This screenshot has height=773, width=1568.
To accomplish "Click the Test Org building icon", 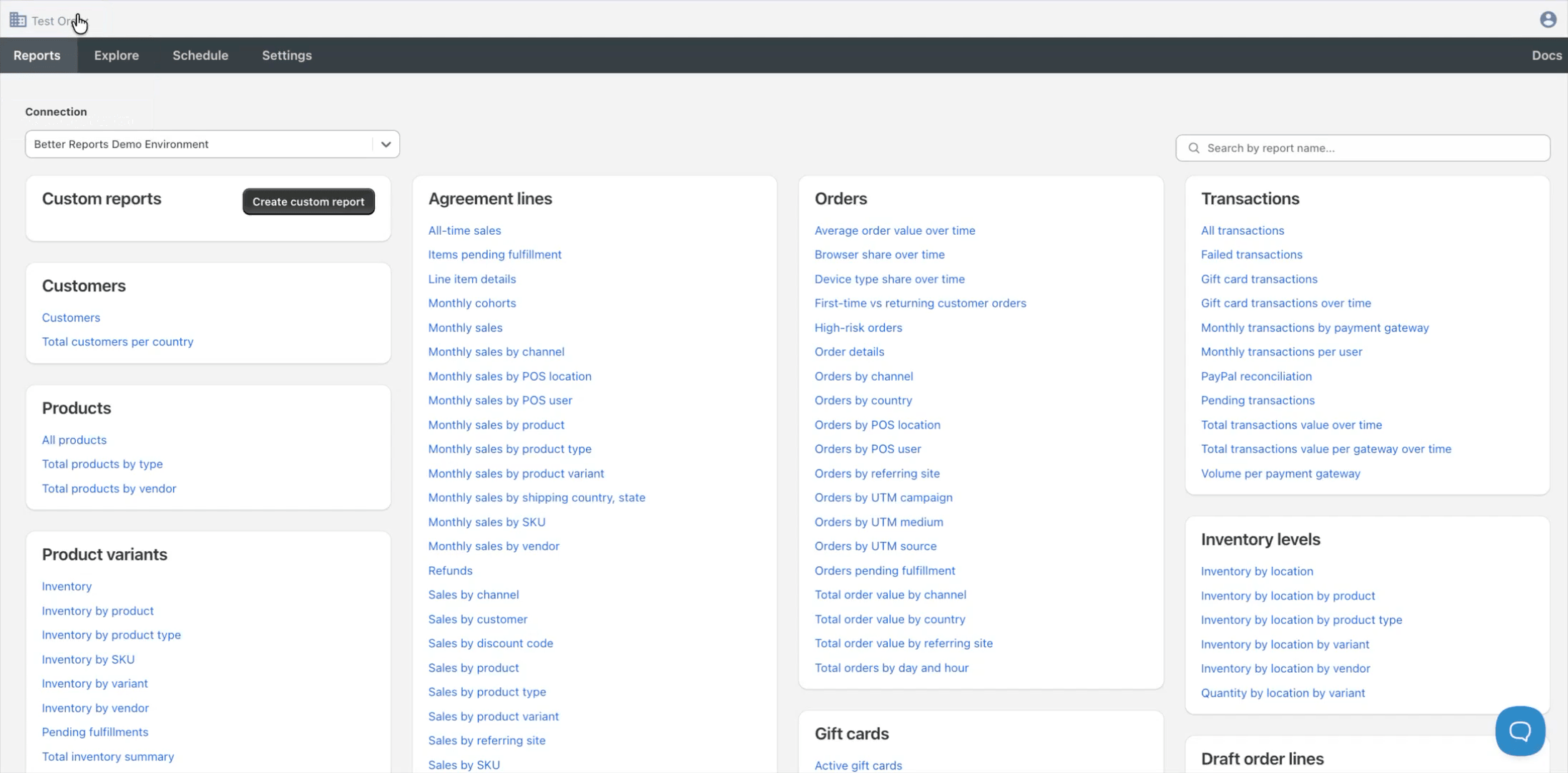I will [18, 20].
